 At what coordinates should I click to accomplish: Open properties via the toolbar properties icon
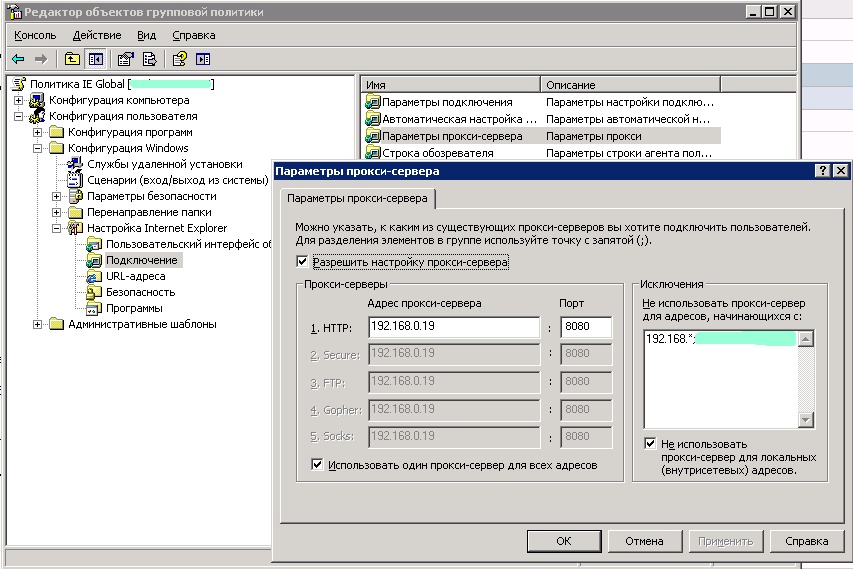[x=126, y=59]
